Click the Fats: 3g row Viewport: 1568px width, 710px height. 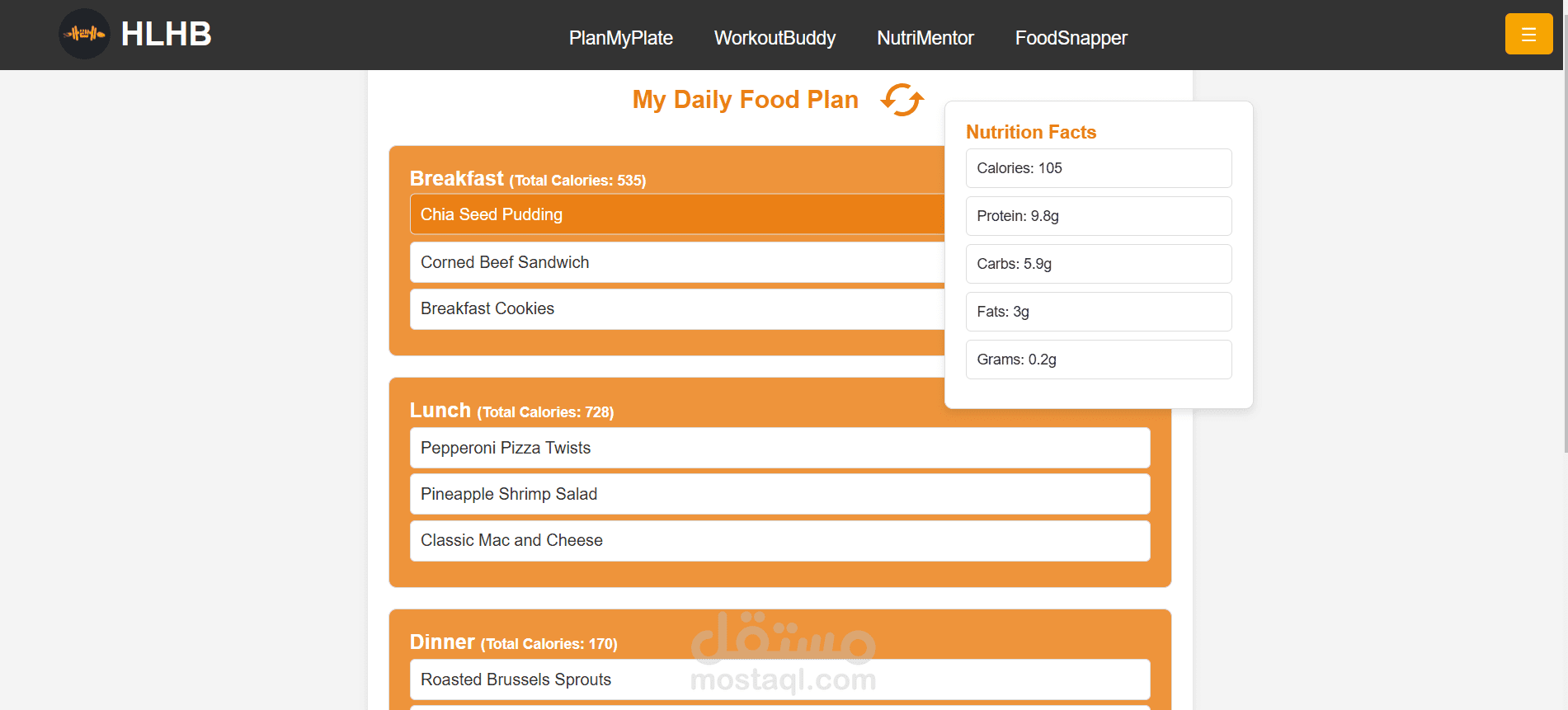click(1098, 312)
